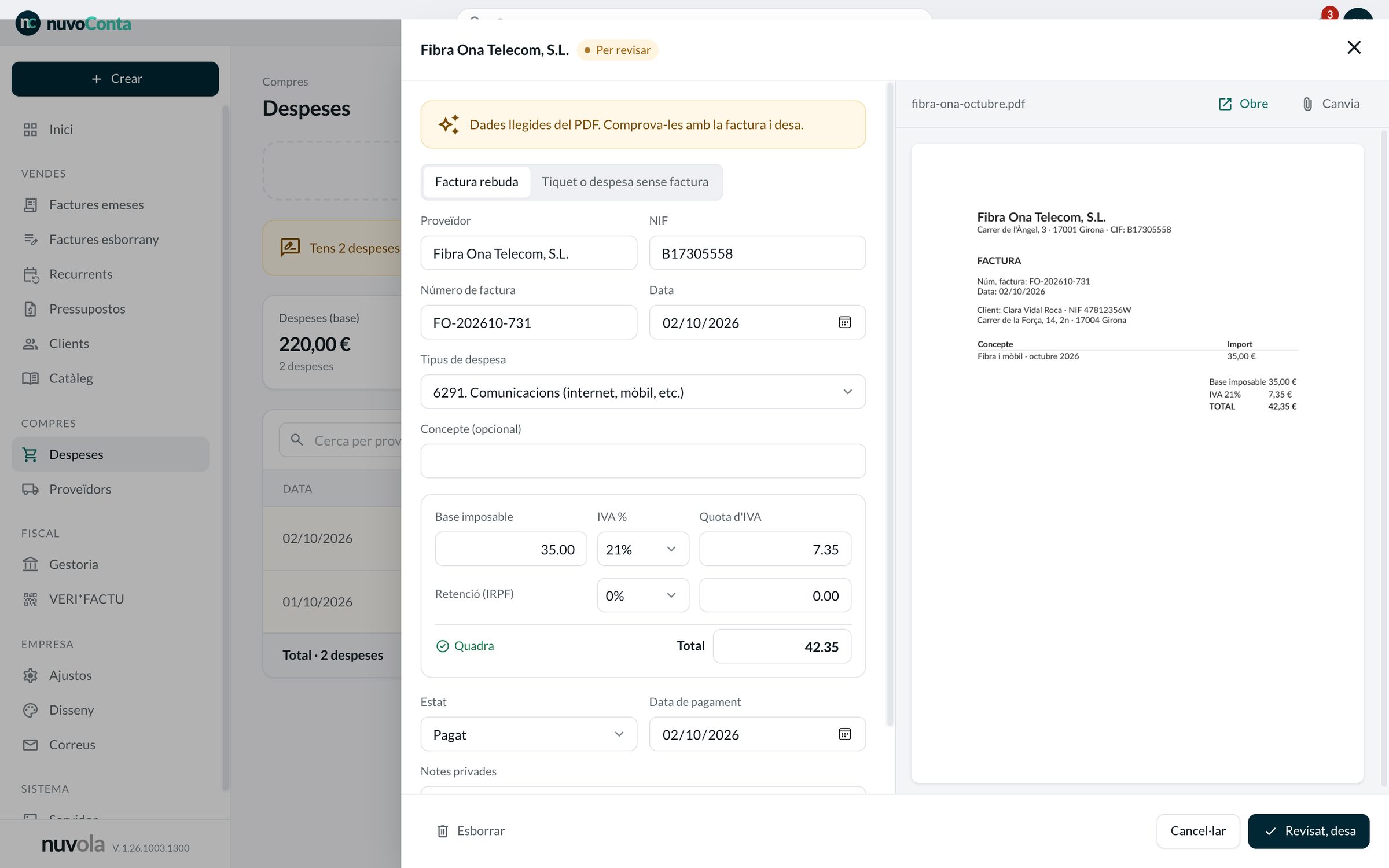Open the Estat Pagat dropdown

(x=528, y=734)
